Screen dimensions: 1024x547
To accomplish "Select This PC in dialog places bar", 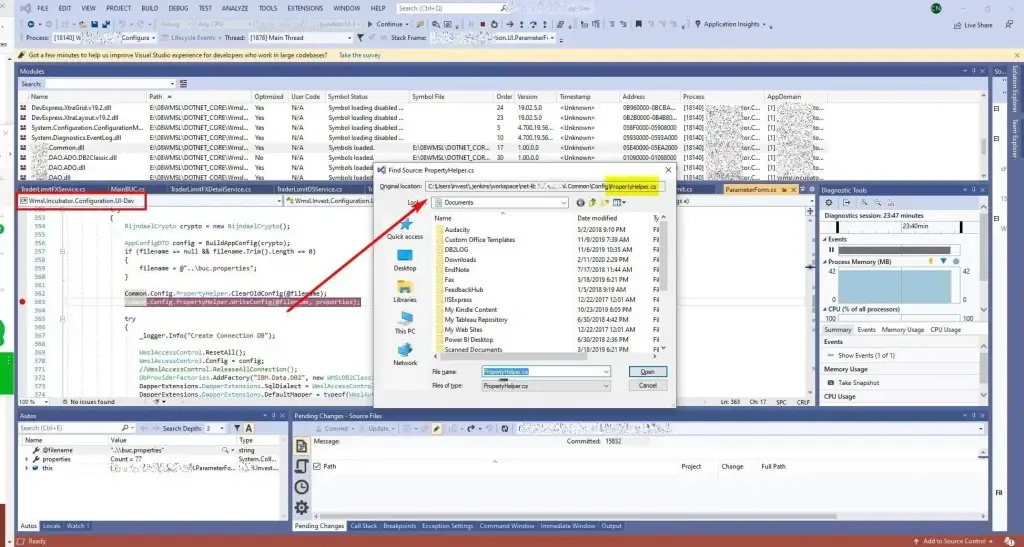I will 405,323.
